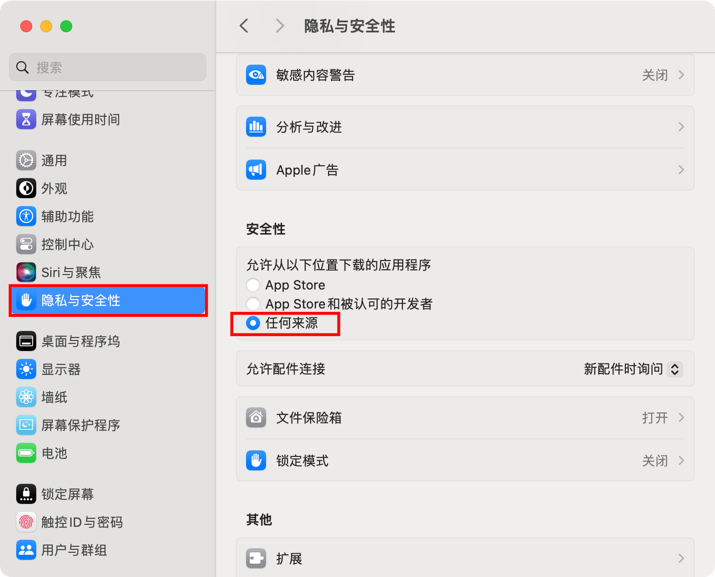715x577 pixels.
Task: Click the 电池 (Battery) icon
Action: pos(26,453)
